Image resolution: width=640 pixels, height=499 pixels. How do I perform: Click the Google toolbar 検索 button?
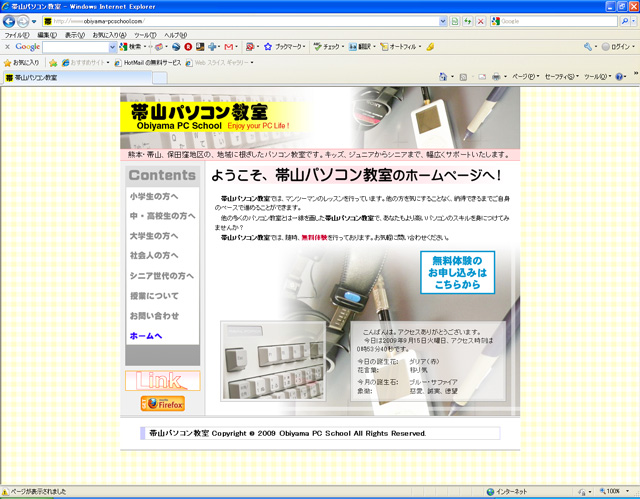click(x=132, y=47)
